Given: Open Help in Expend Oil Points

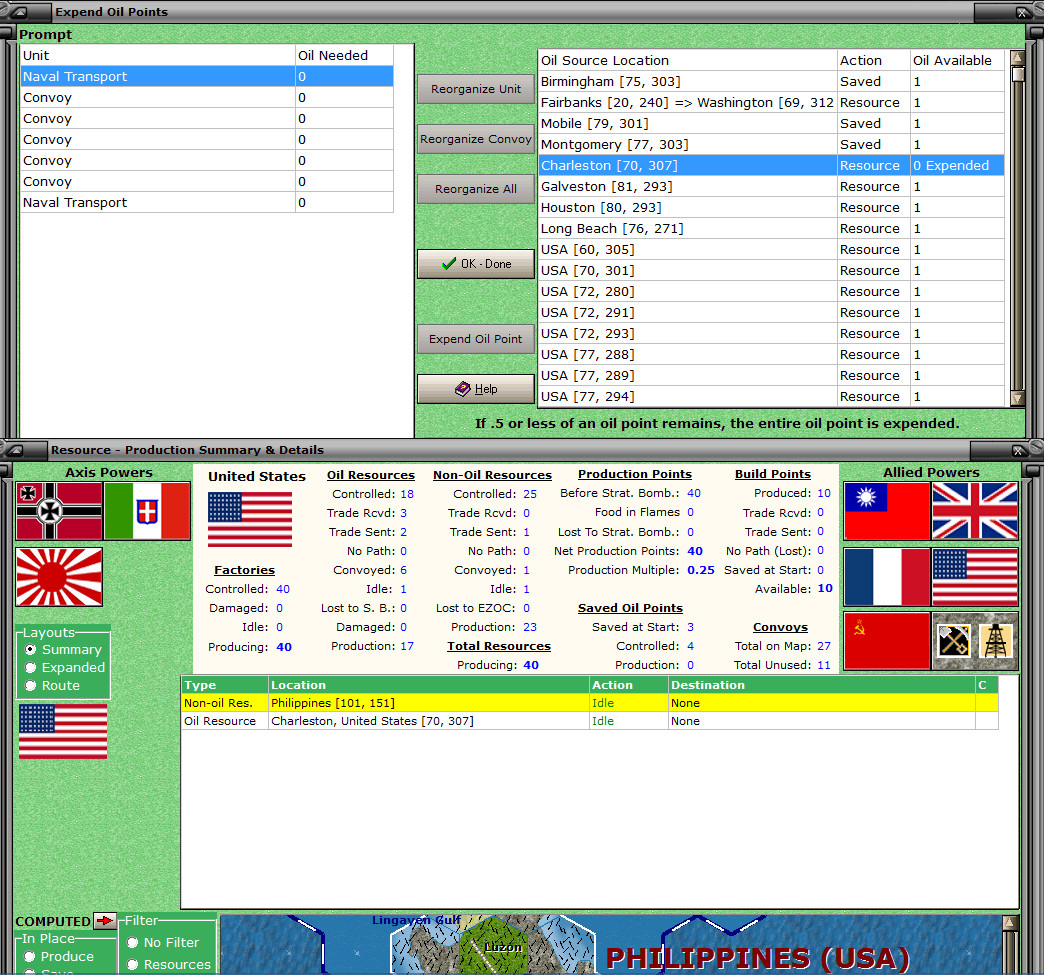Looking at the screenshot, I should tap(475, 389).
